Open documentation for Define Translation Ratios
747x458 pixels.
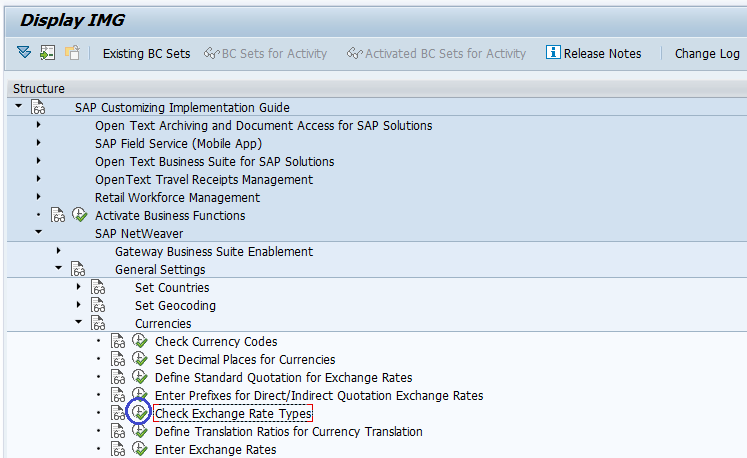point(118,431)
